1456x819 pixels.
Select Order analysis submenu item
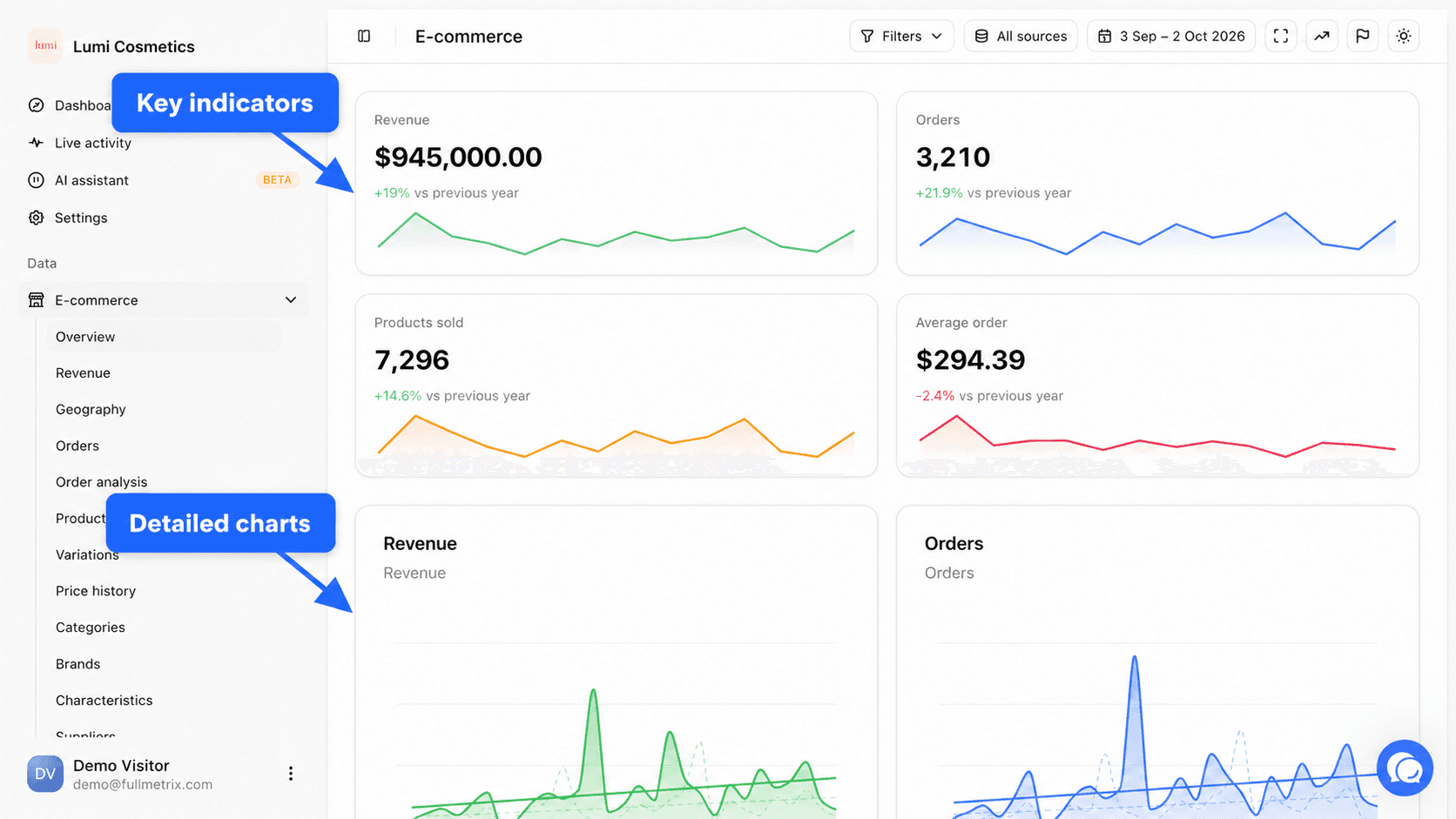pos(101,482)
